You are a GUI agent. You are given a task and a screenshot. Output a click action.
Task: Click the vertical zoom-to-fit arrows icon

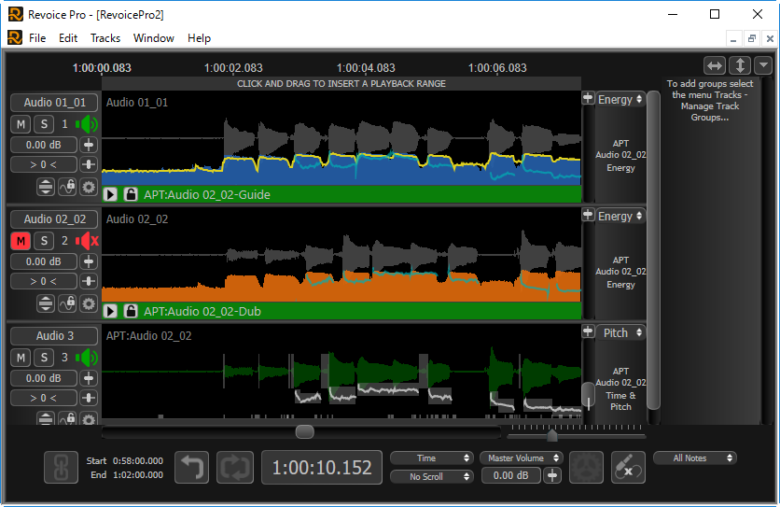pyautogui.click(x=740, y=65)
